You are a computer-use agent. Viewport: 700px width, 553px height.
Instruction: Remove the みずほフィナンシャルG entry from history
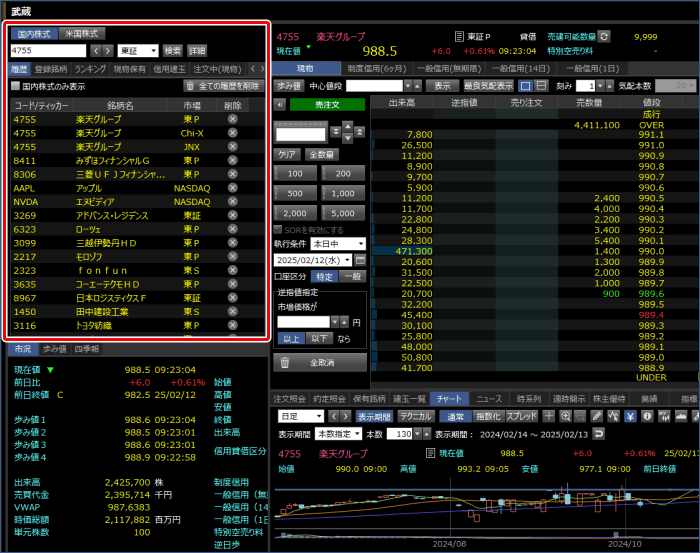coord(233,160)
